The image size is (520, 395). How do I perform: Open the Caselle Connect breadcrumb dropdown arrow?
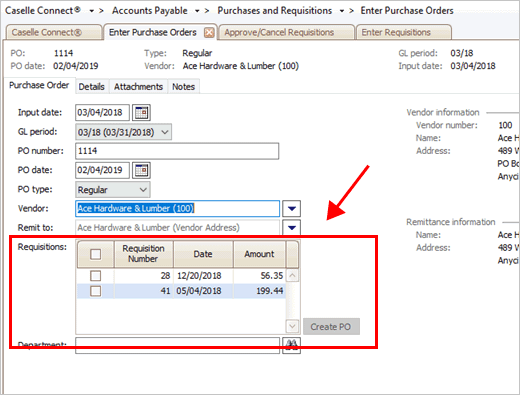pyautogui.click(x=92, y=11)
